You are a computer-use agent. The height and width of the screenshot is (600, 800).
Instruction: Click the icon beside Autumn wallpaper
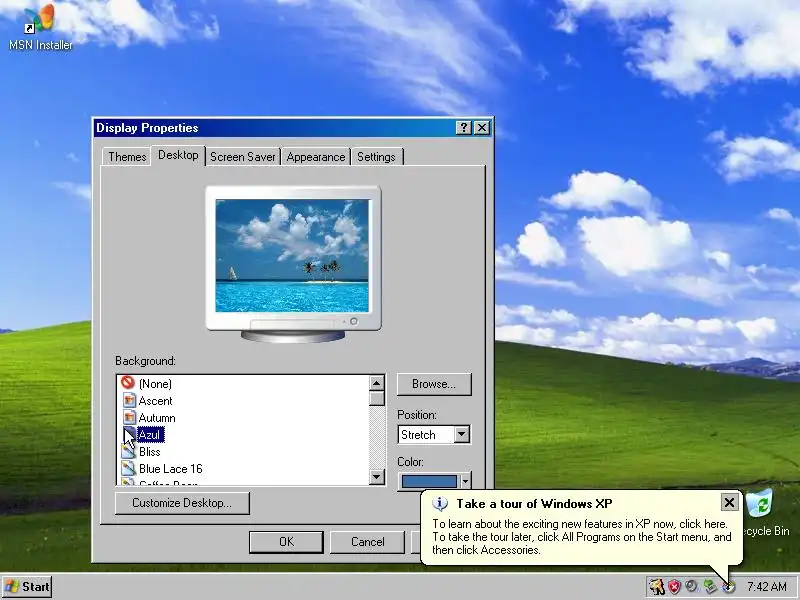pos(130,418)
